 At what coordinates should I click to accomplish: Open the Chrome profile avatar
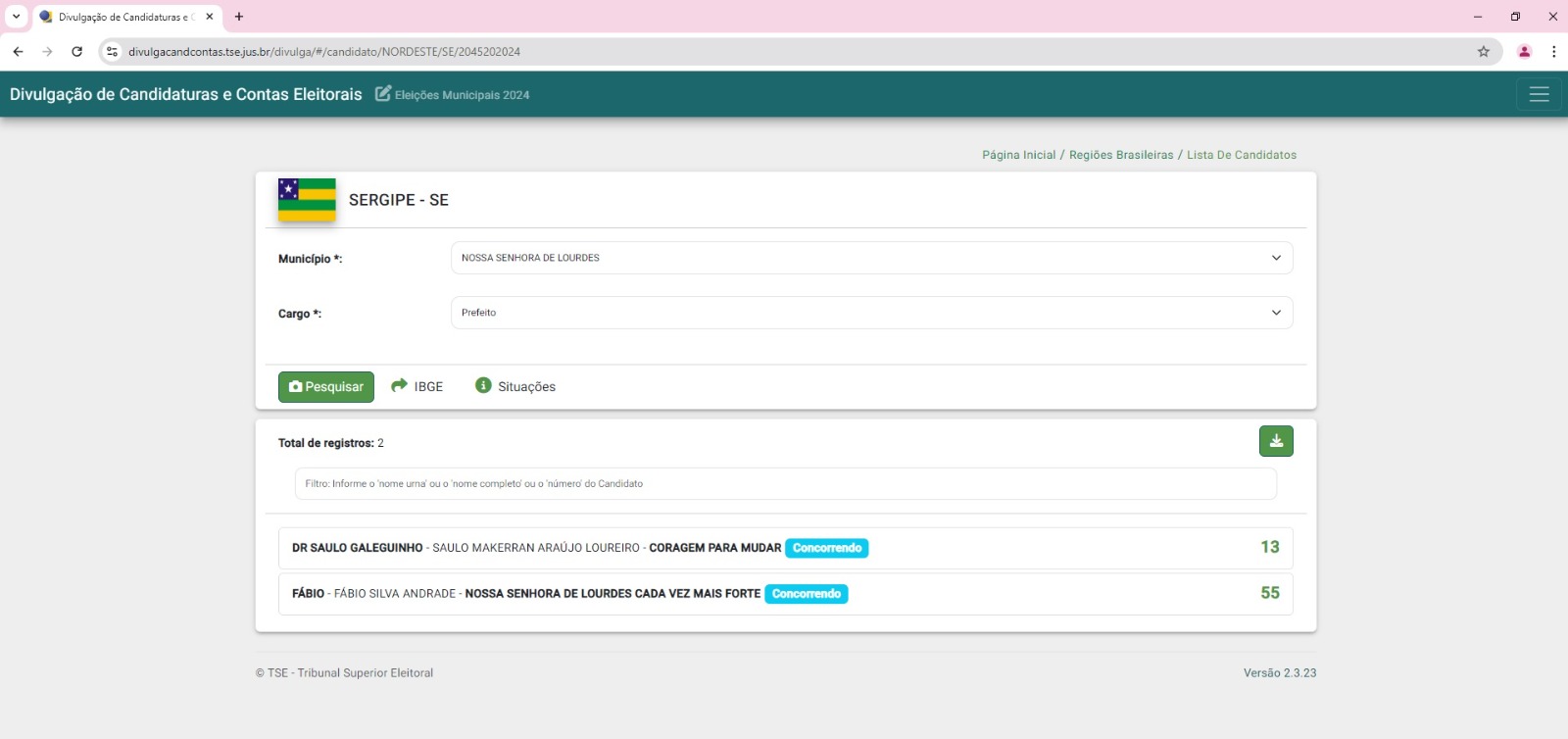tap(1524, 52)
